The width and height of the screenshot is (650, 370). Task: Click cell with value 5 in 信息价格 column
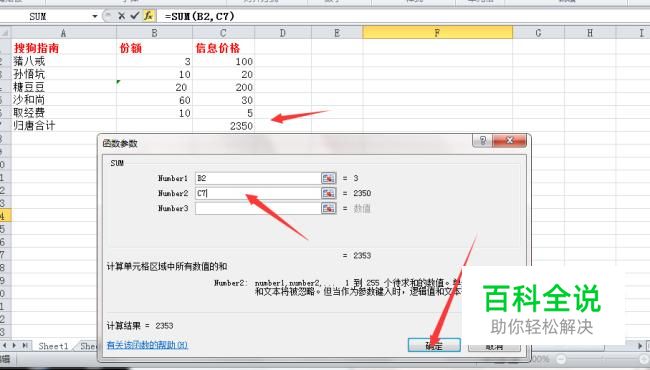pos(223,113)
